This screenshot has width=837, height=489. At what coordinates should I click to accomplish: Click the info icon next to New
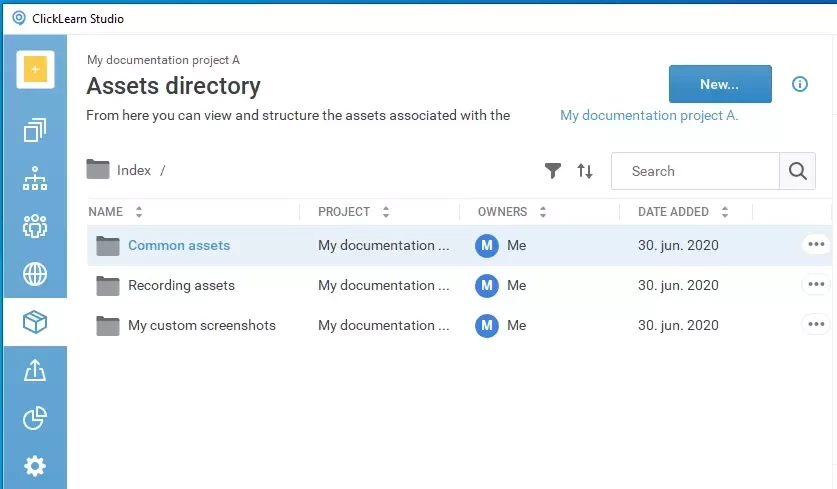click(x=800, y=84)
